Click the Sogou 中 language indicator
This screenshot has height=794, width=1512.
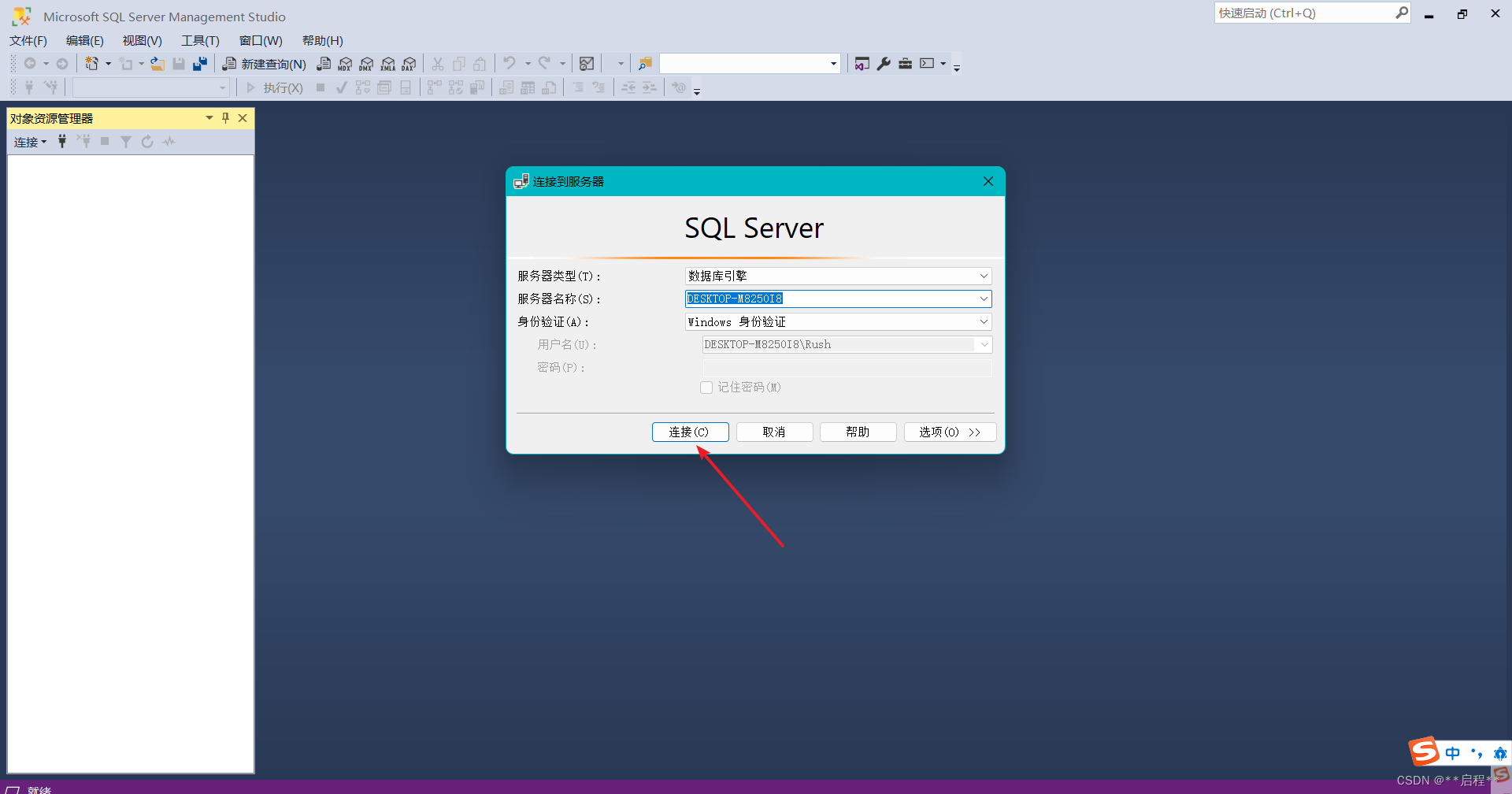tap(1453, 753)
